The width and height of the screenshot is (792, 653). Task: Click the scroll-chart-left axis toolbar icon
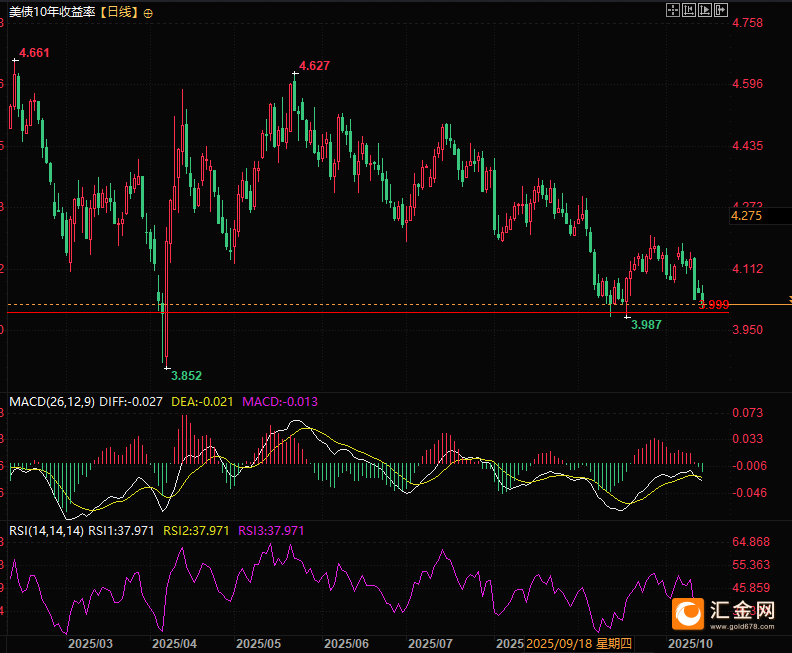(x=688, y=10)
